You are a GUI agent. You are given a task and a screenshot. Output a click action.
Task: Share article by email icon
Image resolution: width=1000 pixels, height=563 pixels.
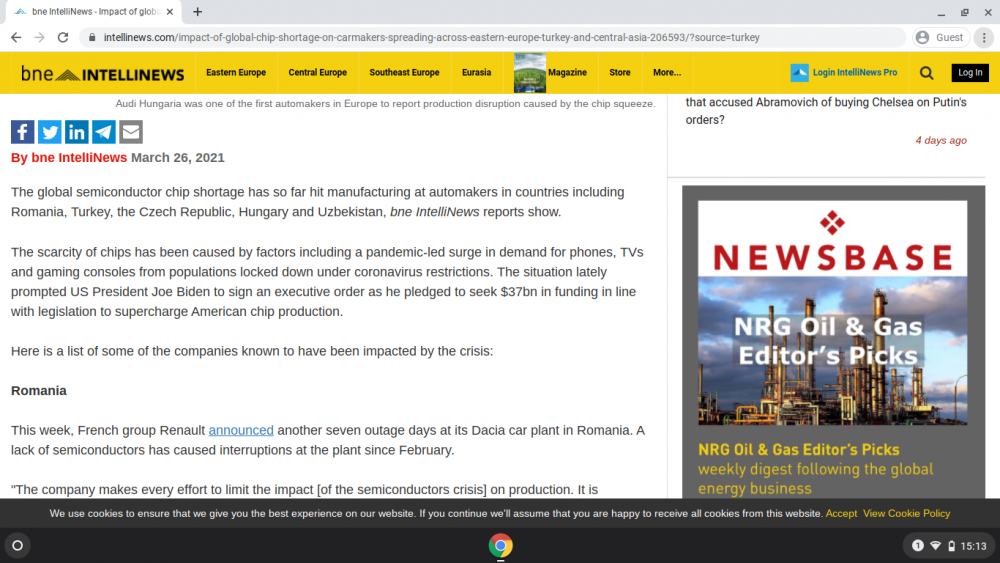131,132
